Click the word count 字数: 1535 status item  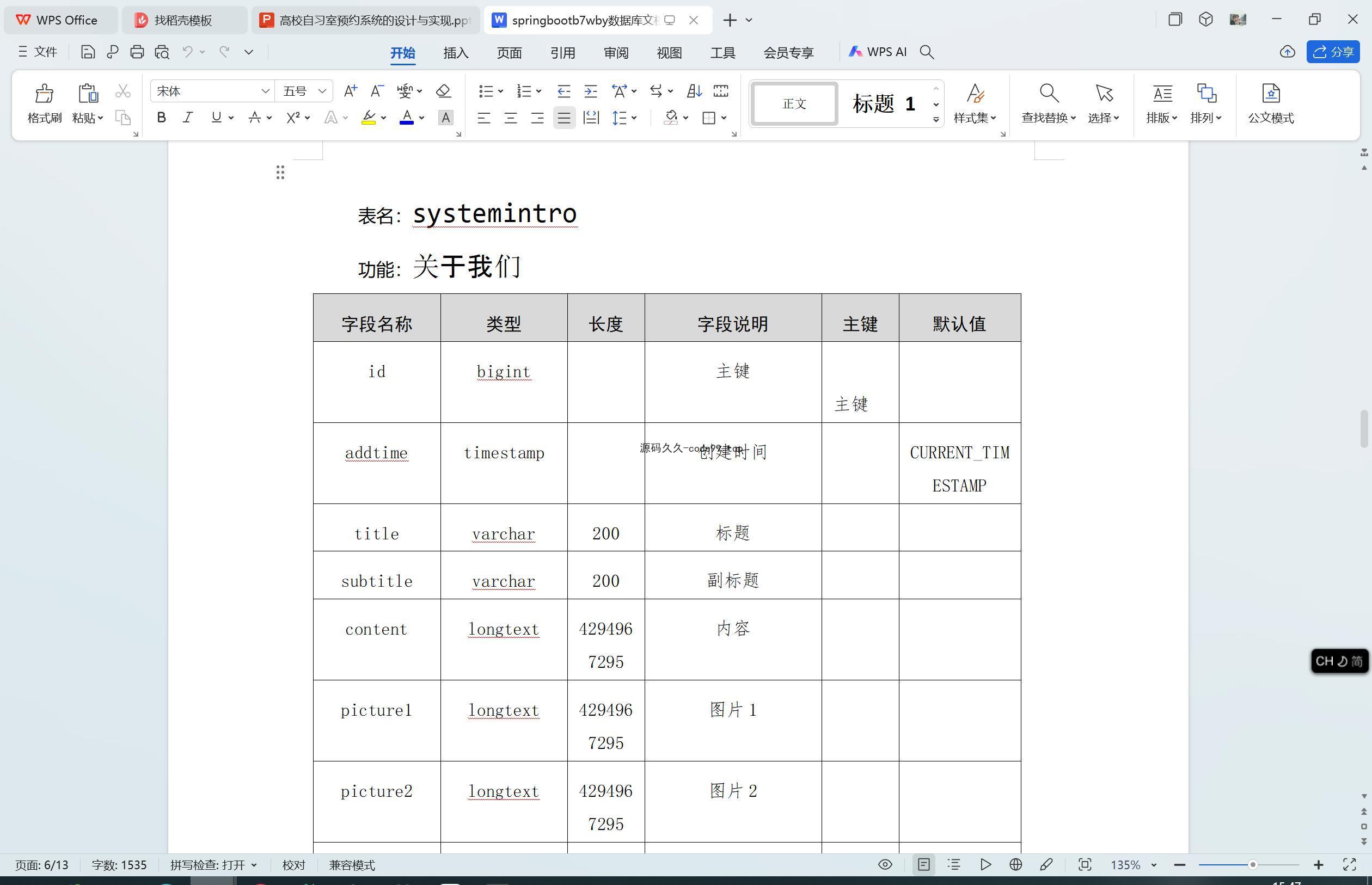119,865
